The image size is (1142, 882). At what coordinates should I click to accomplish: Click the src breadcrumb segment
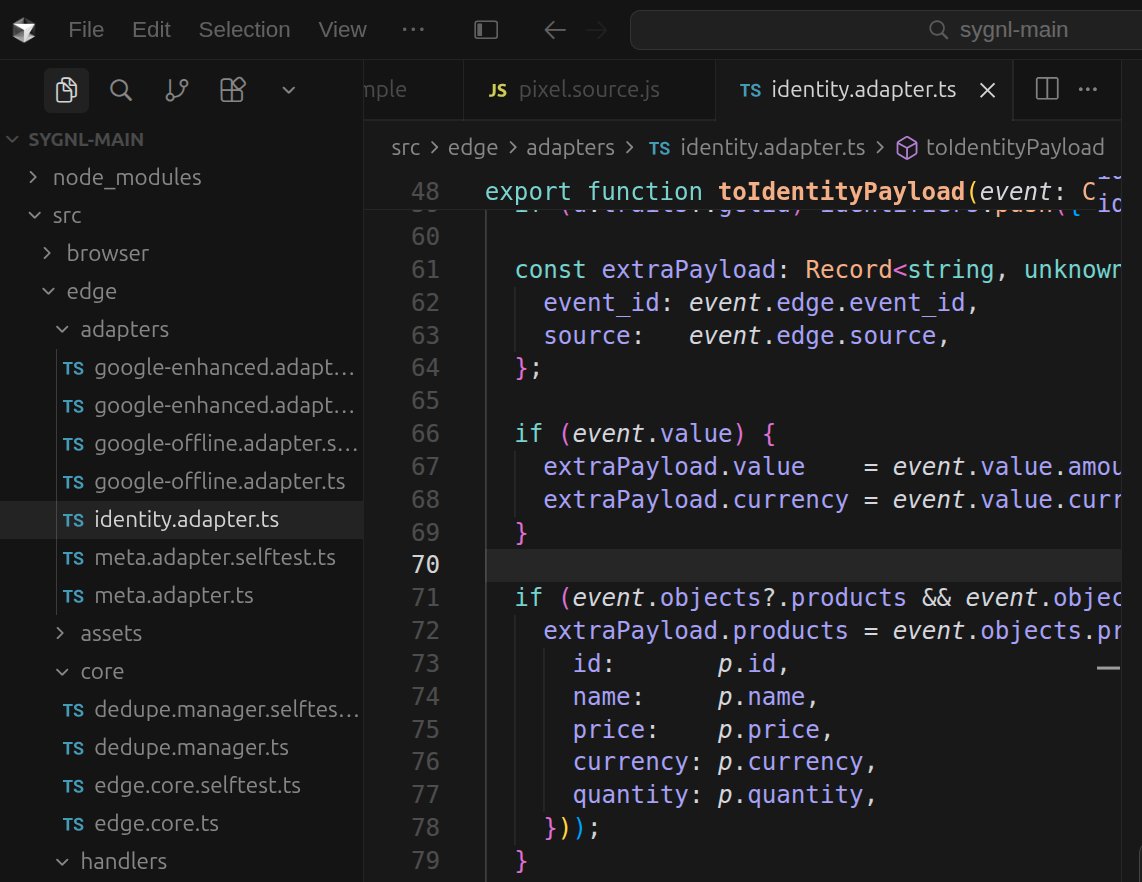406,147
